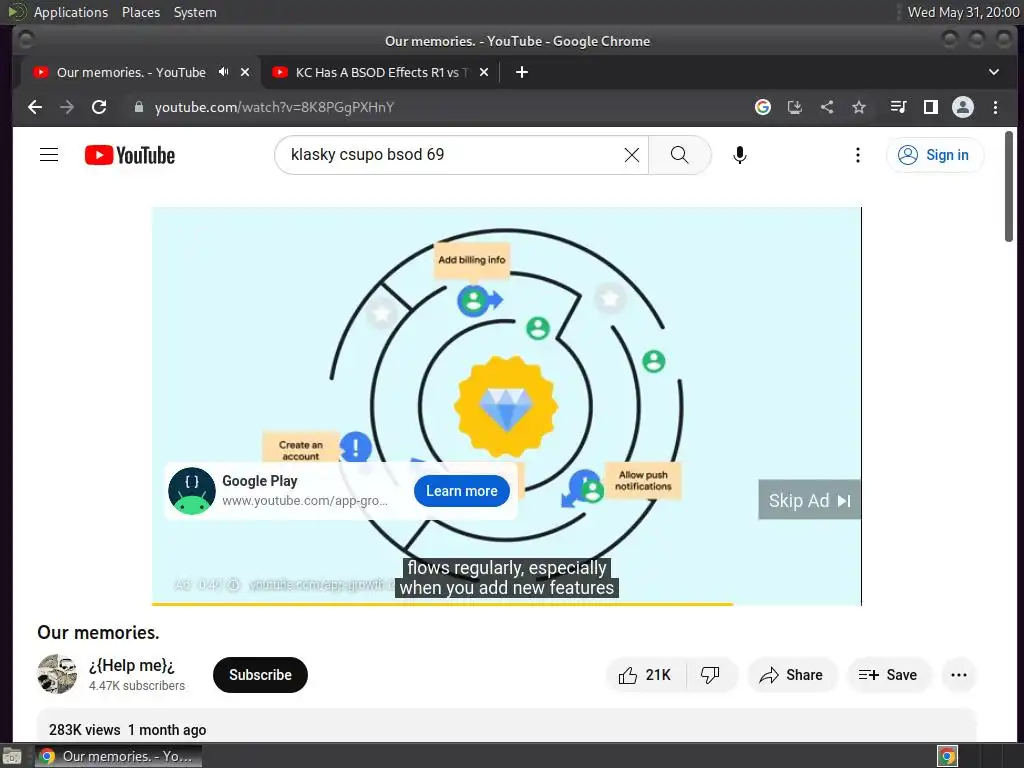The image size is (1024, 768).
Task: Open the Places menu
Action: (140, 12)
